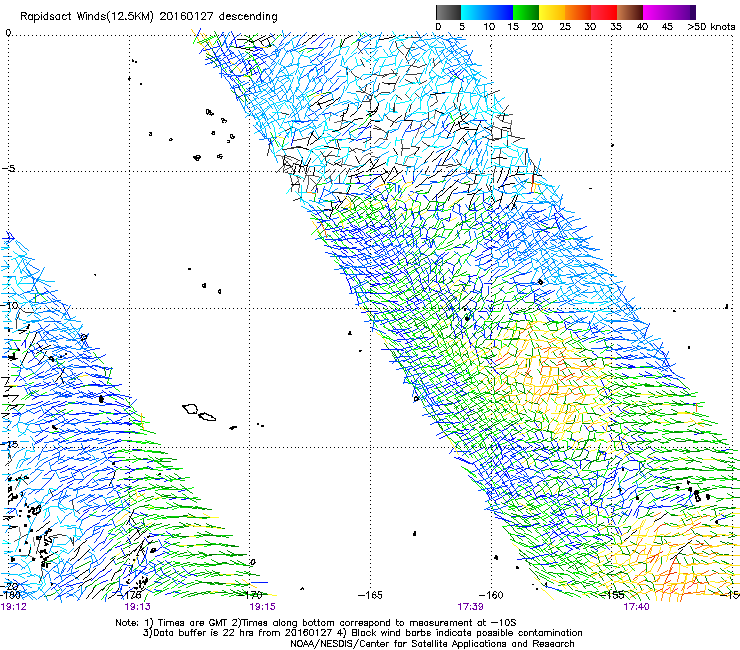Click the legend tick label '40'
Image resolution: width=740 pixels, height=650 pixels.
pyautogui.click(x=642, y=27)
